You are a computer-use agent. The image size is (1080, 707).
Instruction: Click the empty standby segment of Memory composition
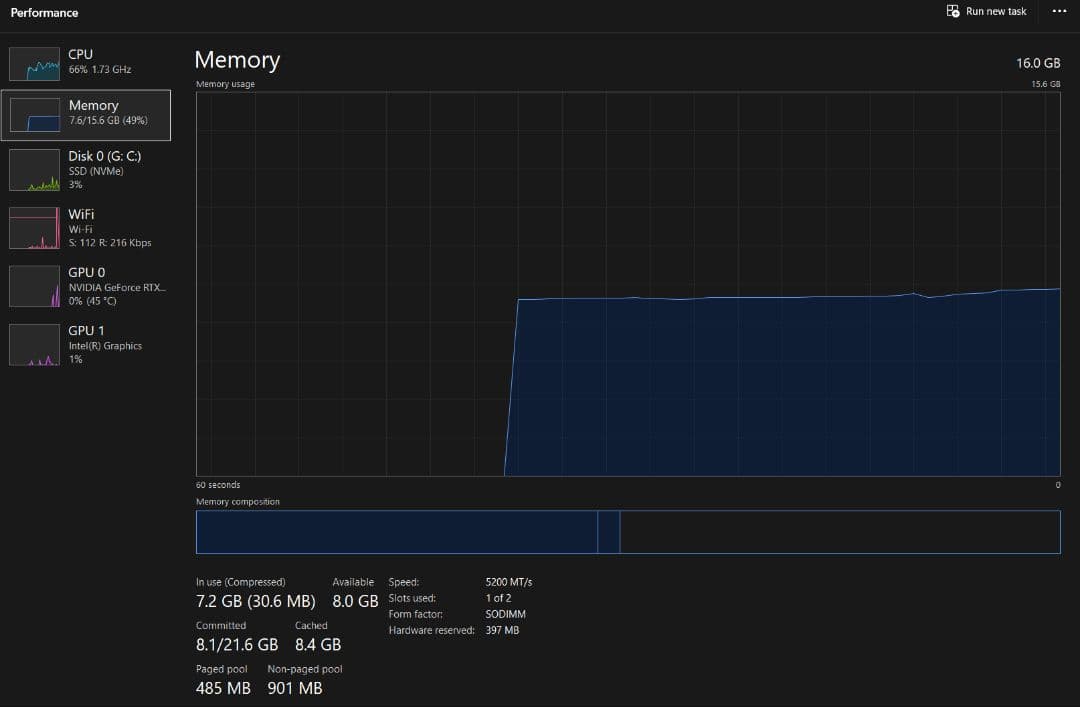pos(838,532)
